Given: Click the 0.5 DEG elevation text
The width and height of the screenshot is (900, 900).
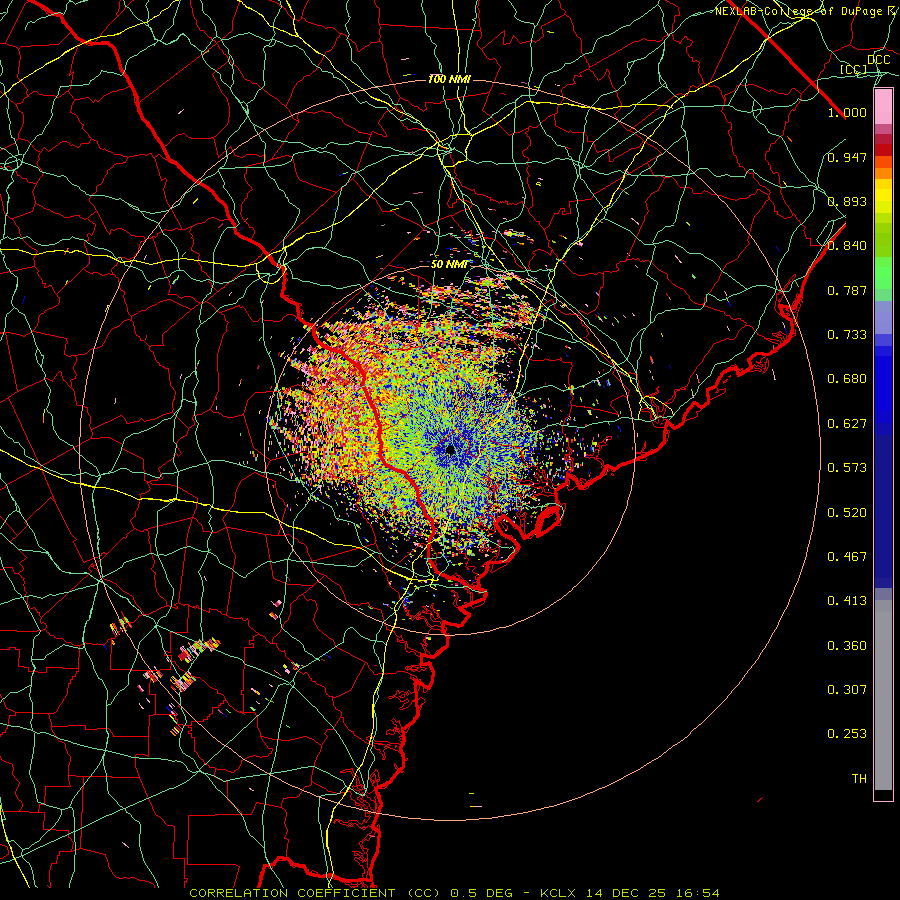Looking at the screenshot, I should [481, 893].
